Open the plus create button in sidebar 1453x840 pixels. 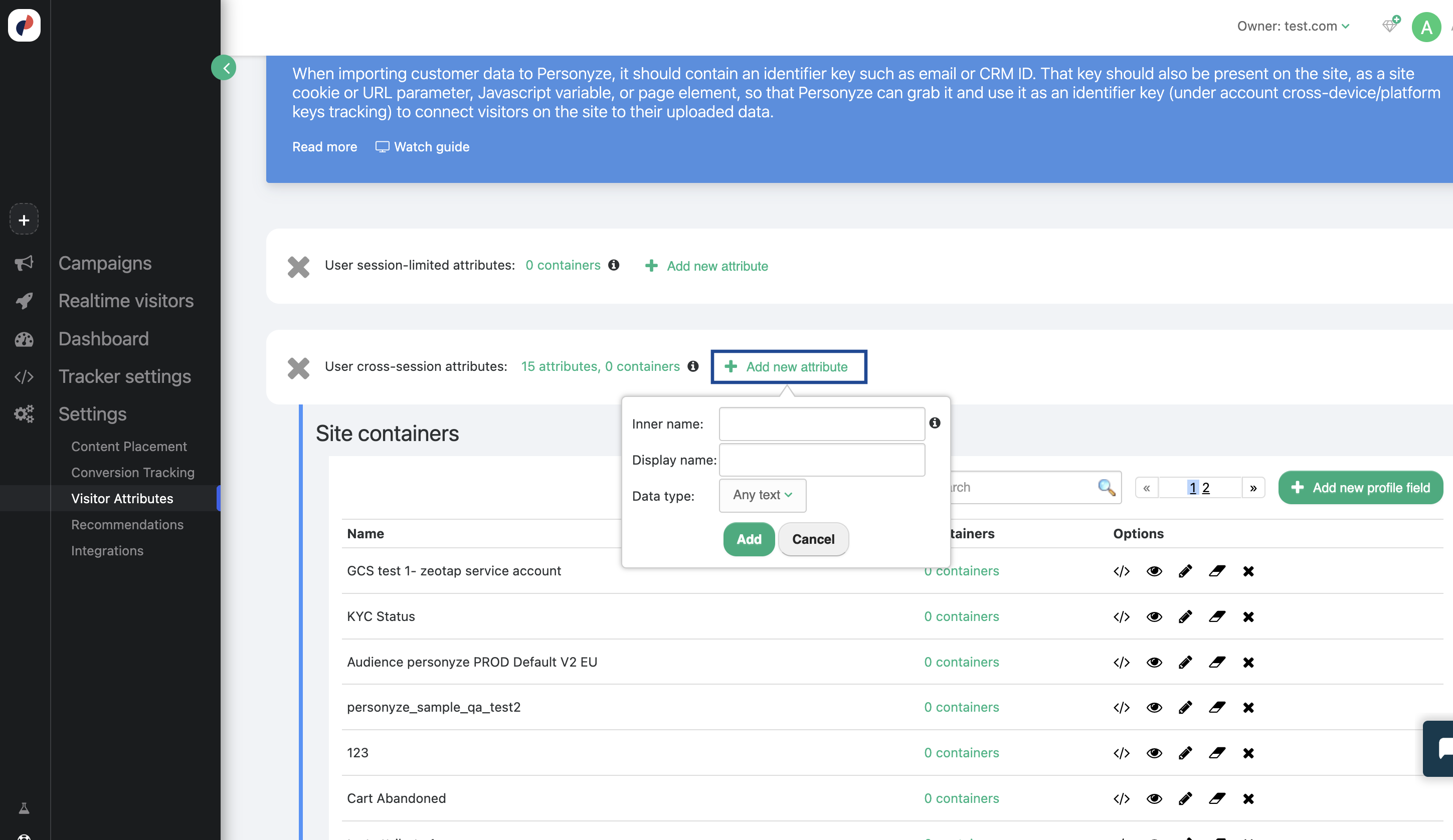point(24,220)
